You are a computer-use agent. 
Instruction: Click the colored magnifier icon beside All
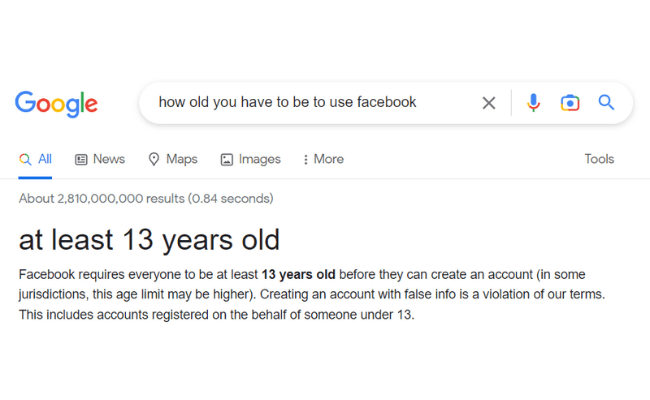(x=25, y=160)
